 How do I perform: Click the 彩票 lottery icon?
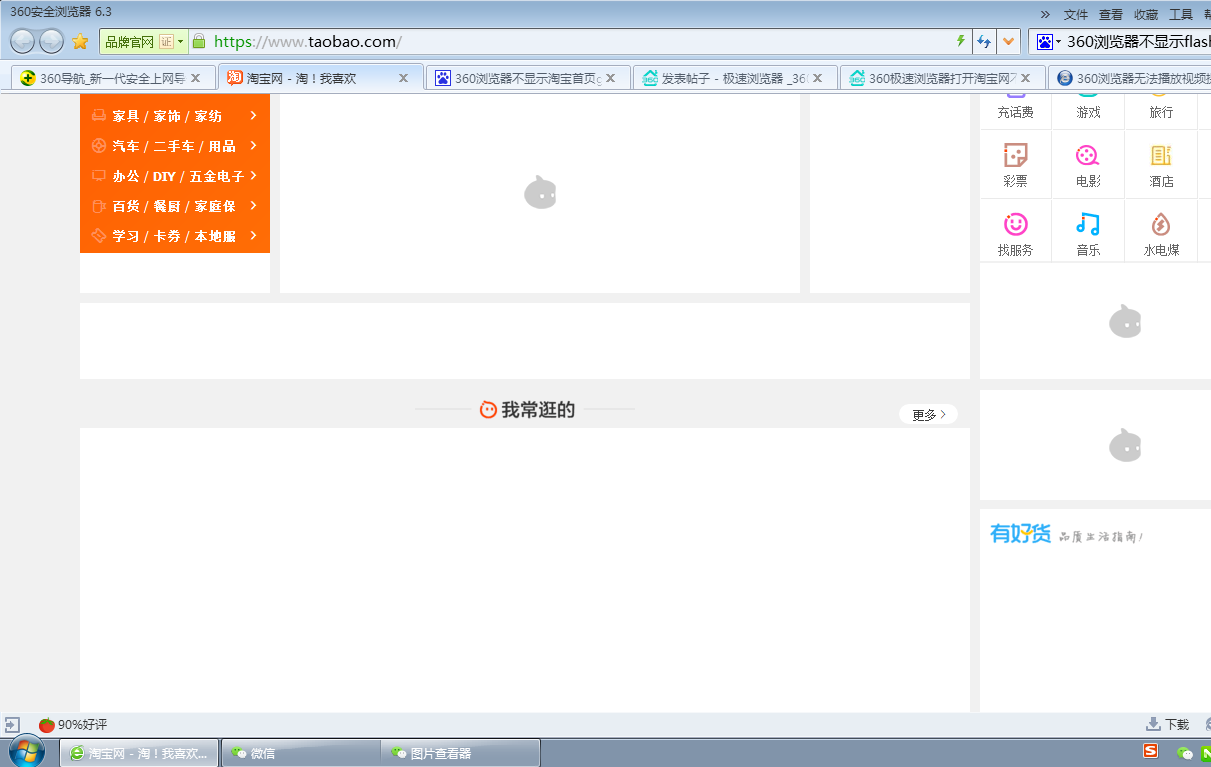[1016, 155]
